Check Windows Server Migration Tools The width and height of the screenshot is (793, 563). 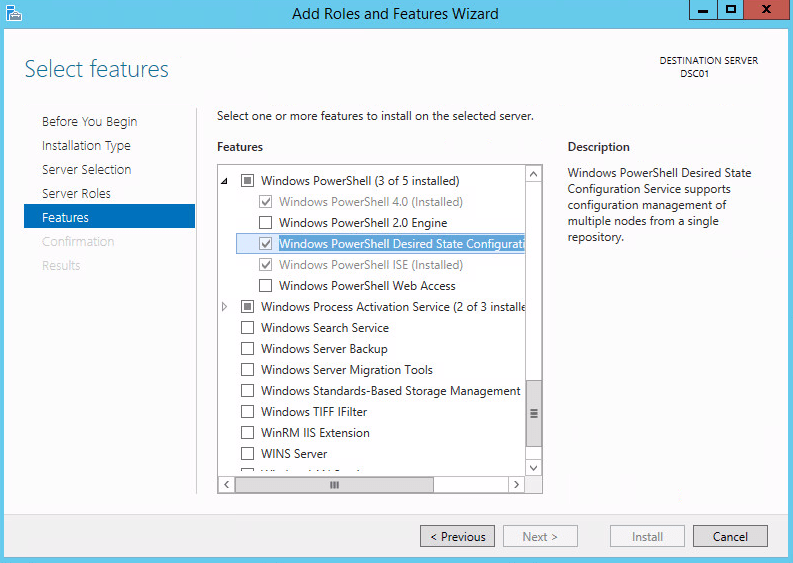[x=247, y=370]
